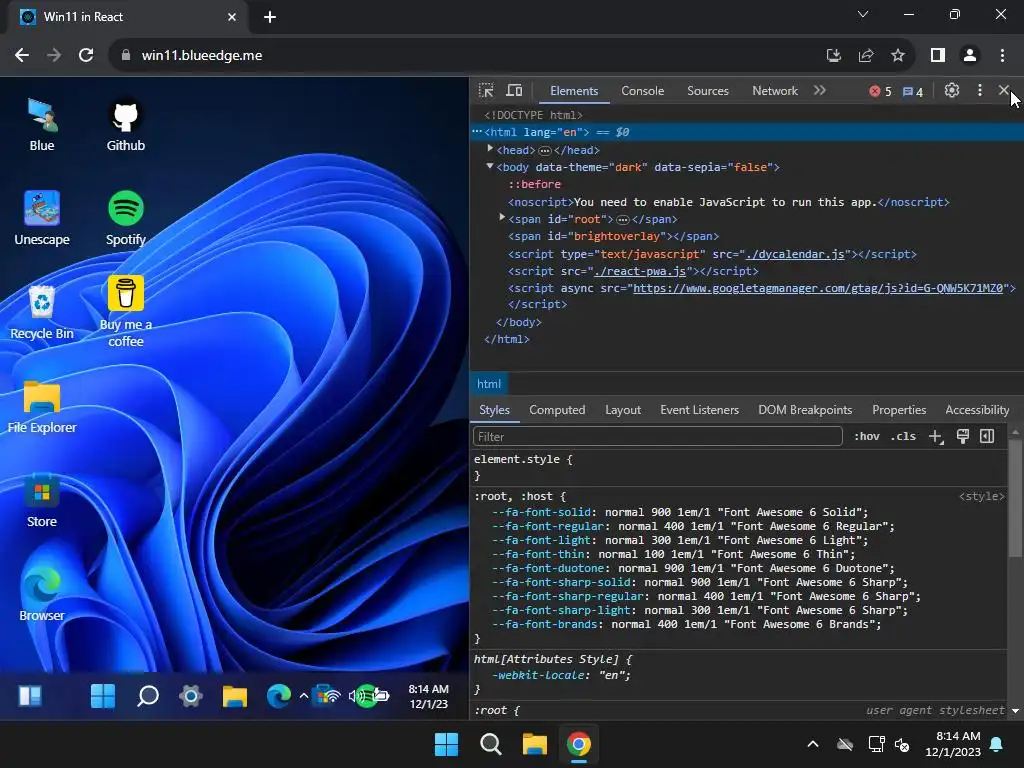Screen dimensions: 1024x768
Task: Toggle the device toolbar icon
Action: pos(515,91)
